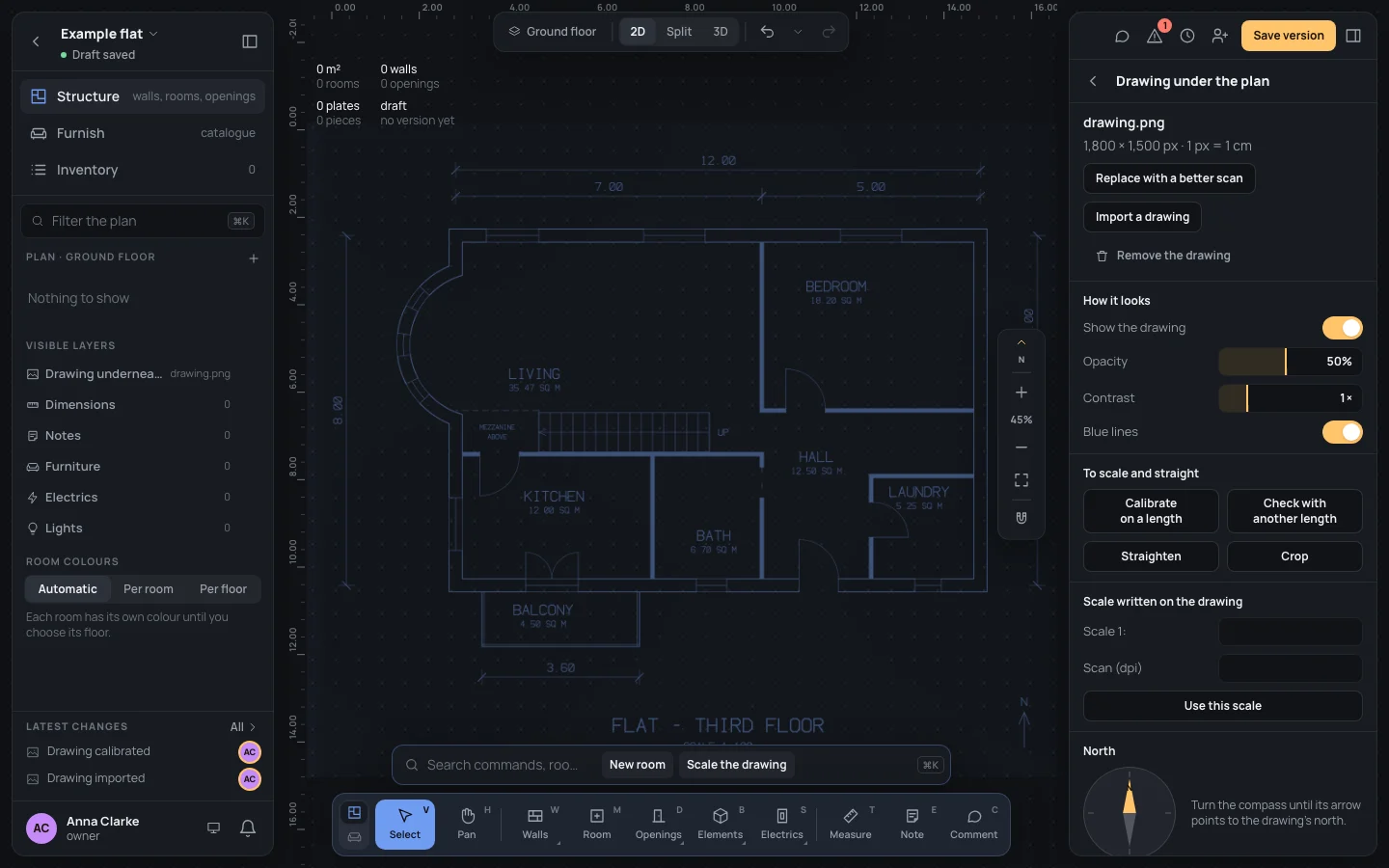Select the Electrics tool
The height and width of the screenshot is (868, 1389).
coord(782,825)
